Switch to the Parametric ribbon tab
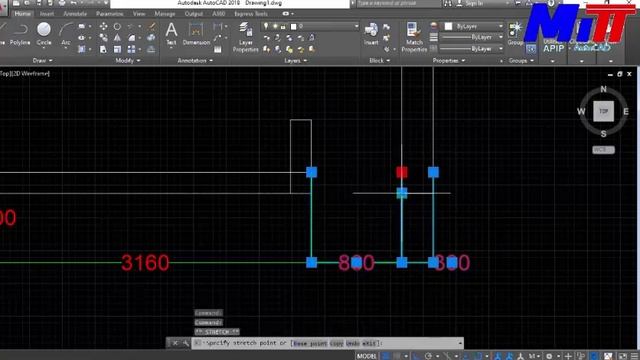Image resolution: width=640 pixels, height=360 pixels. click(x=110, y=13)
